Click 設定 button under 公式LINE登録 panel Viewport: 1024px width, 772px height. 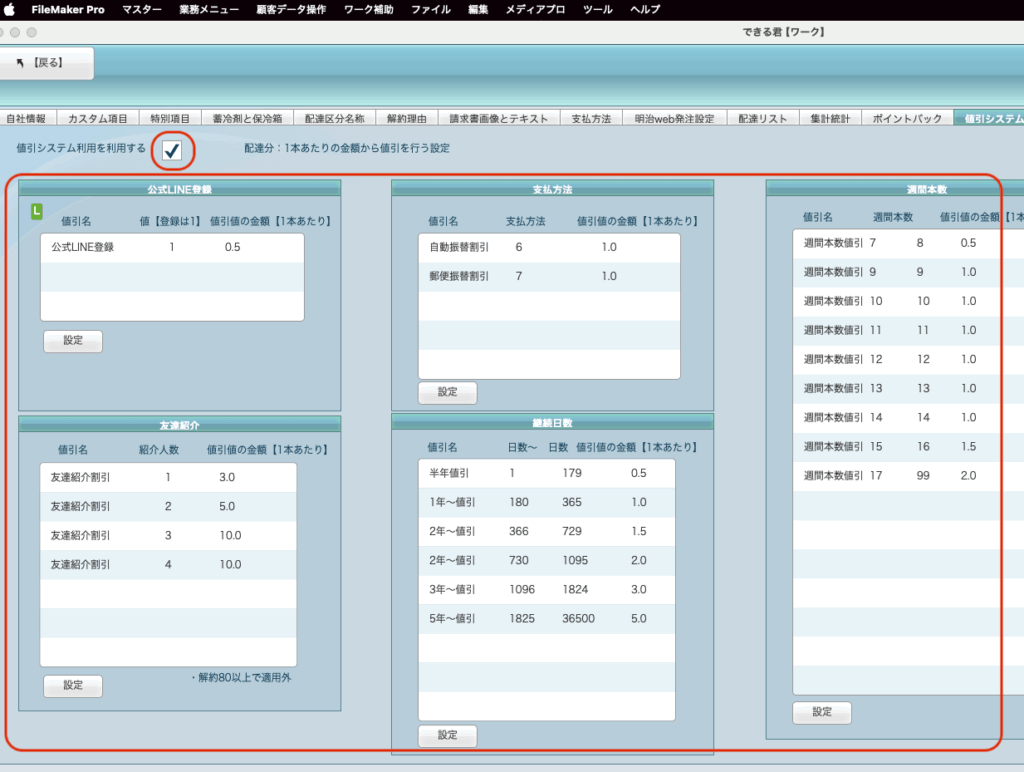click(73, 341)
